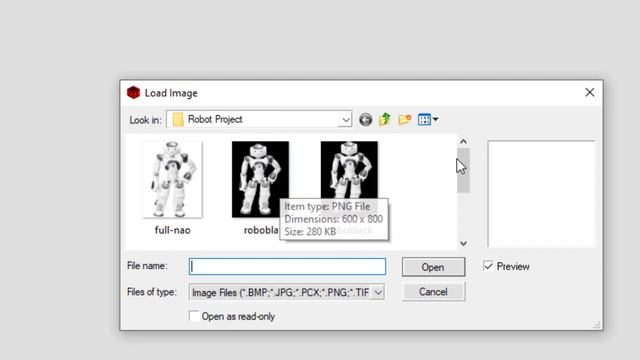Click the scroll up arrow in file list

[x=463, y=142]
